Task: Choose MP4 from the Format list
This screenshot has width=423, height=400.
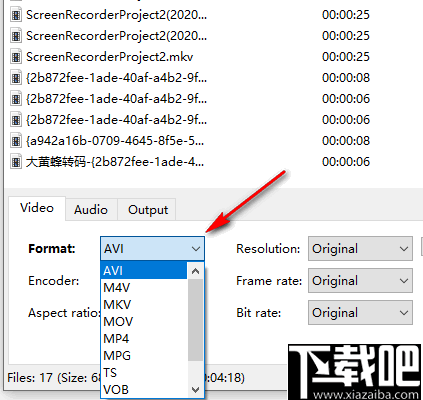Action: (x=144, y=338)
